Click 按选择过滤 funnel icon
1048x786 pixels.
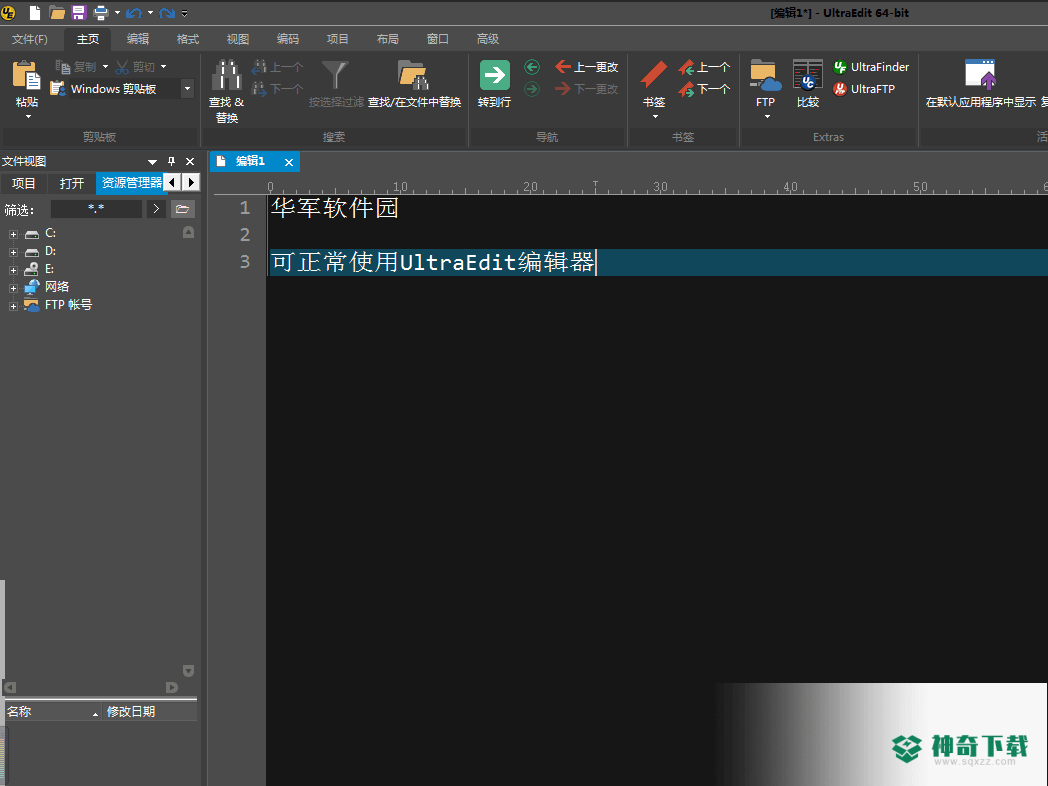[x=335, y=75]
